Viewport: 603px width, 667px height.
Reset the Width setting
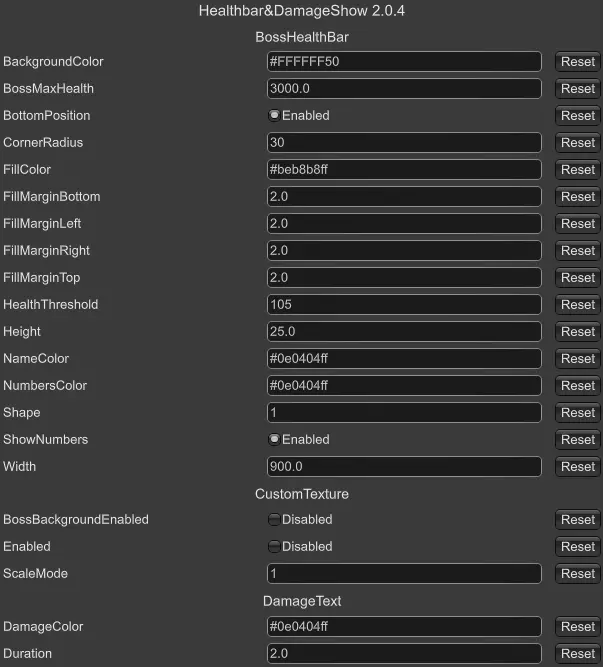577,467
